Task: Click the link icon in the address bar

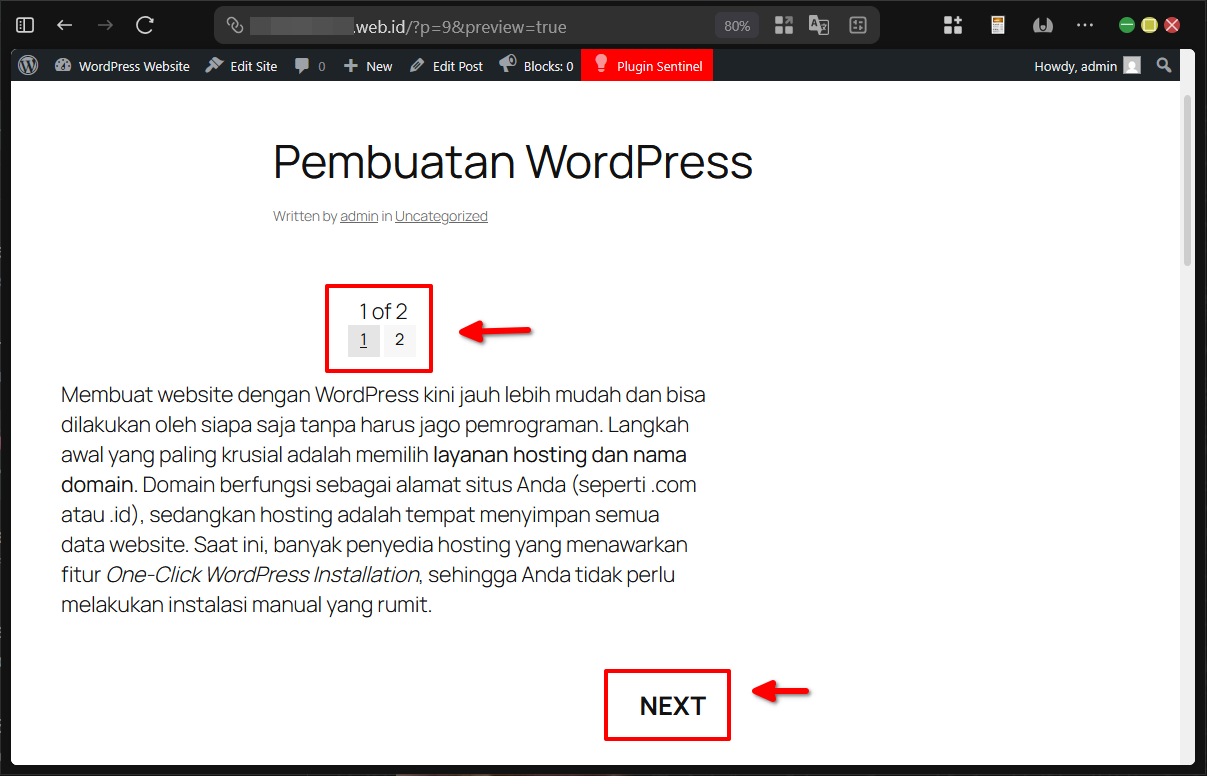Action: click(x=234, y=25)
